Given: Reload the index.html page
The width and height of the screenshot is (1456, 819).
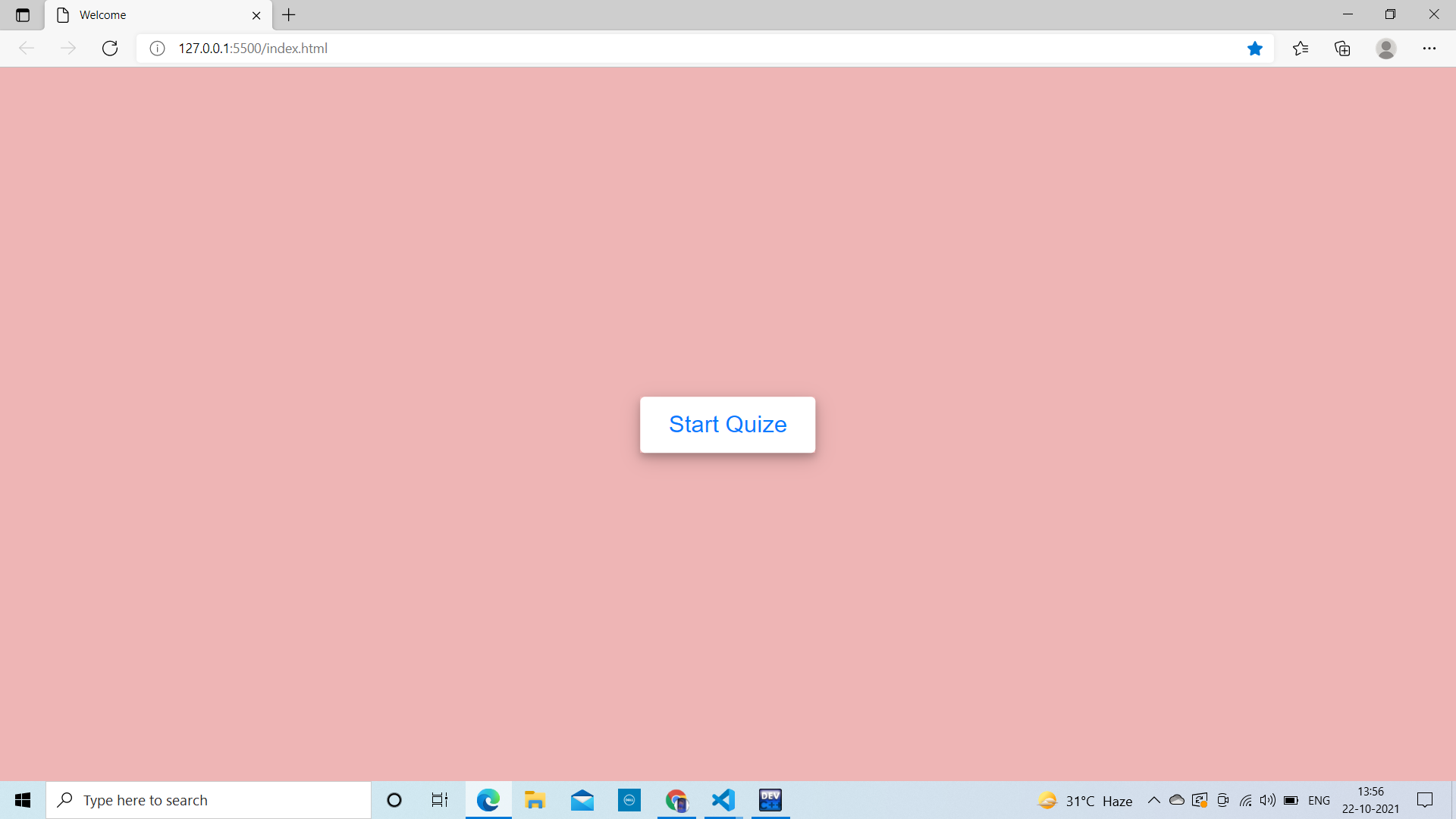Looking at the screenshot, I should point(110,48).
